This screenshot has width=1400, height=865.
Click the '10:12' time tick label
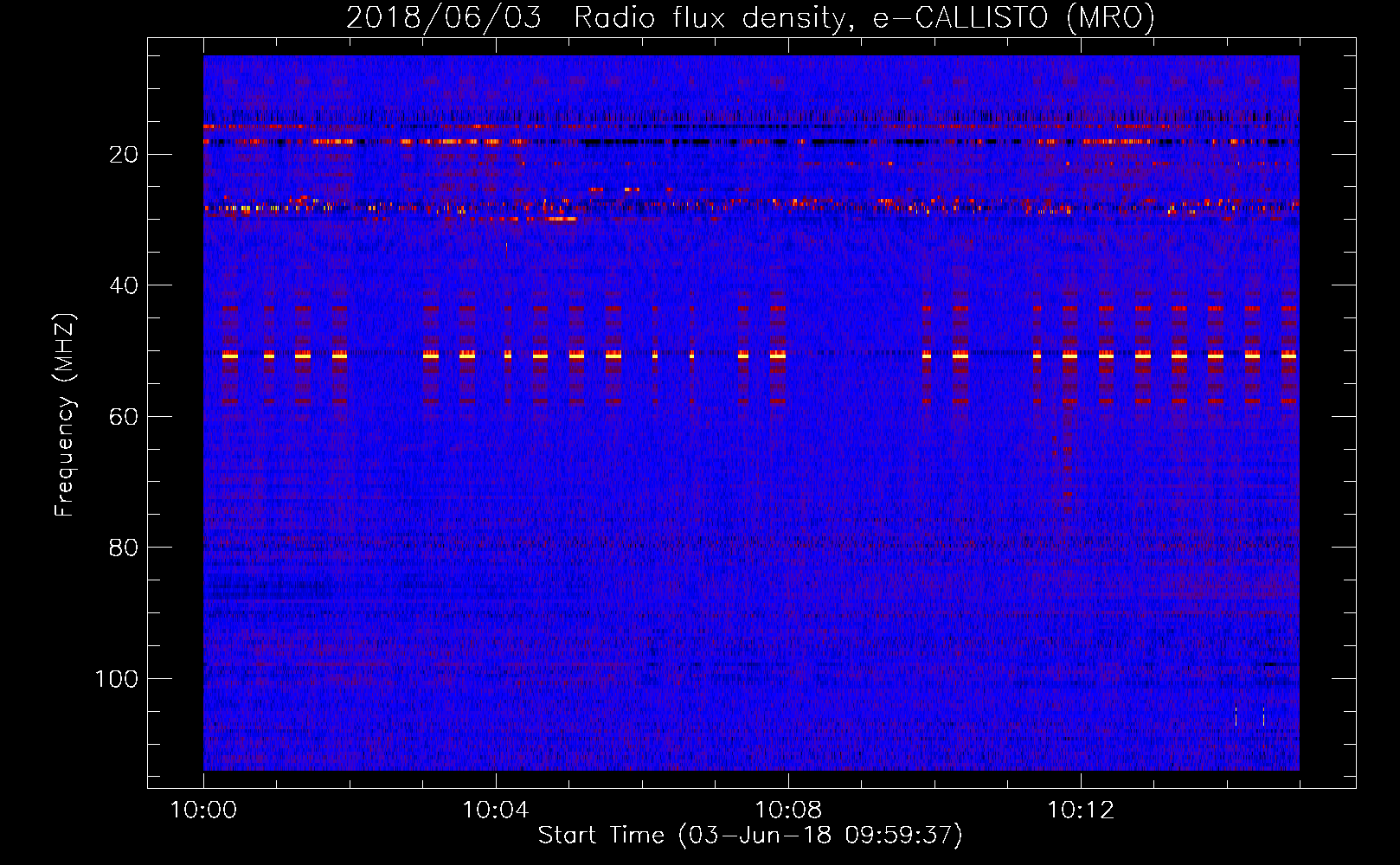[x=1081, y=811]
